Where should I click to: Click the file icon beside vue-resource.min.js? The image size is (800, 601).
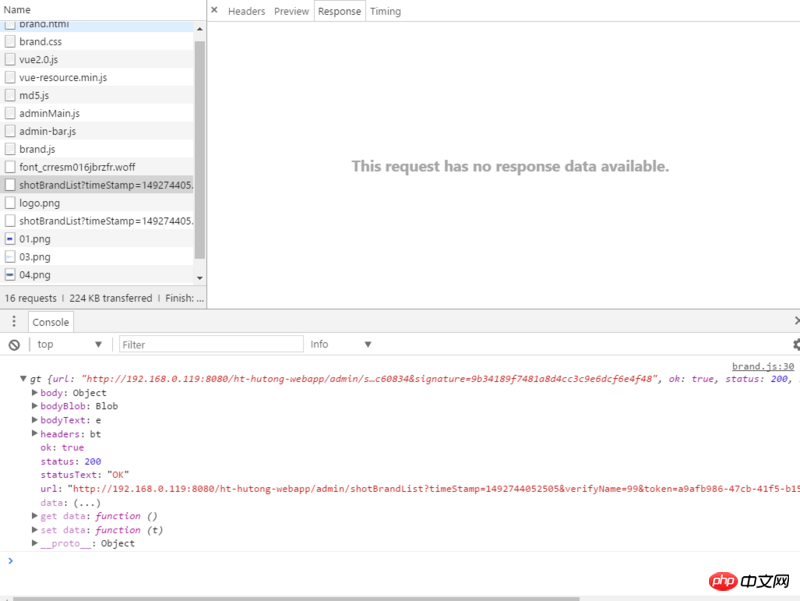coord(10,77)
